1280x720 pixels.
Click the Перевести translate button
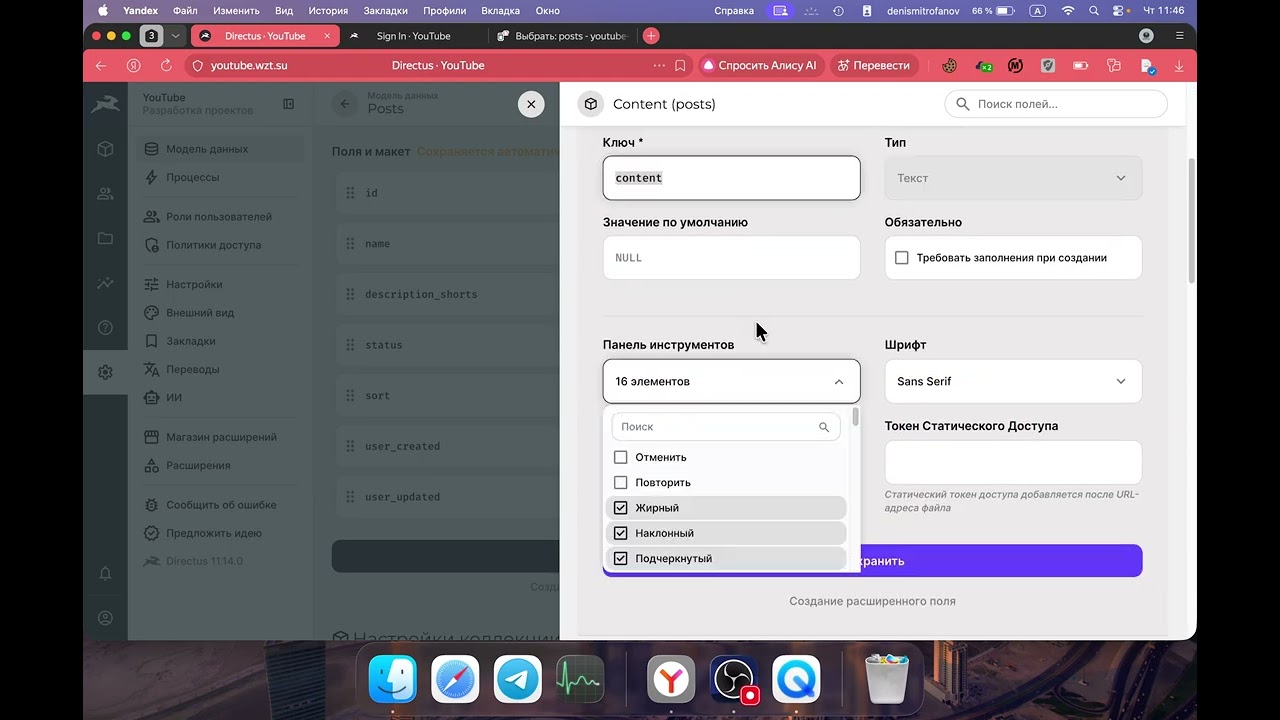874,65
